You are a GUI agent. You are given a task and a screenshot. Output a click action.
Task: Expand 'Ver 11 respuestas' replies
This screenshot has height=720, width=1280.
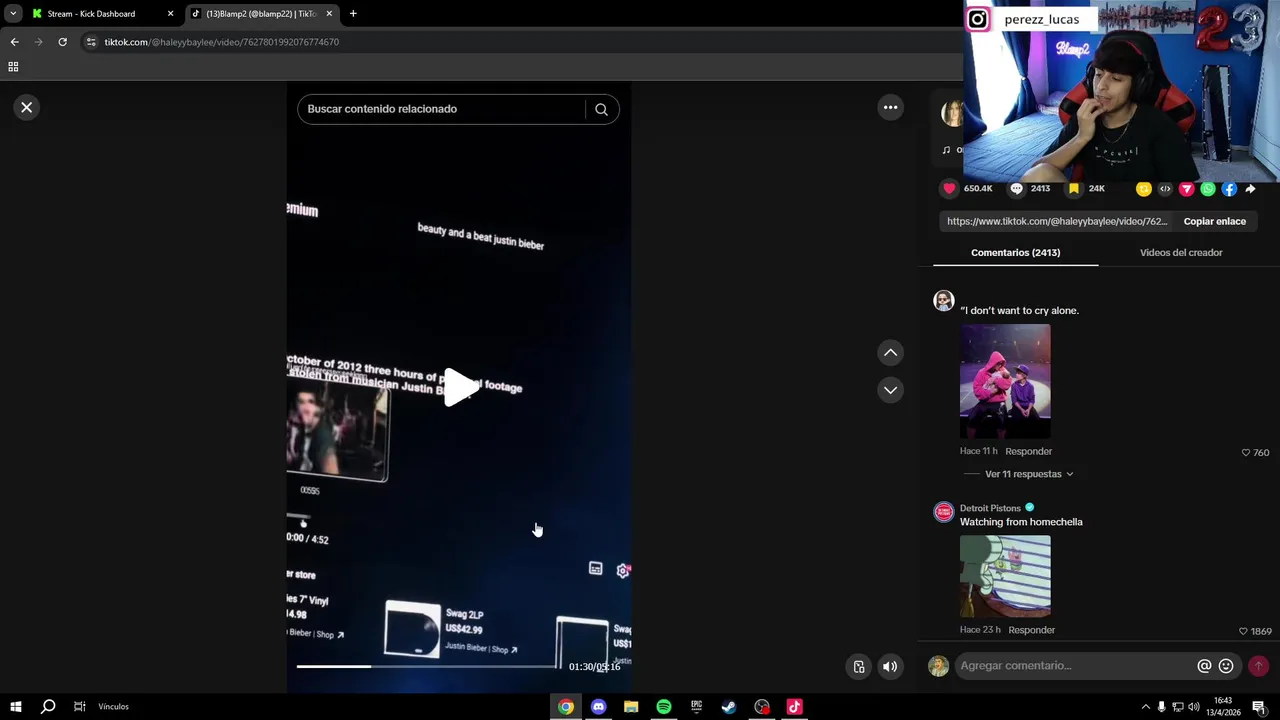1029,474
